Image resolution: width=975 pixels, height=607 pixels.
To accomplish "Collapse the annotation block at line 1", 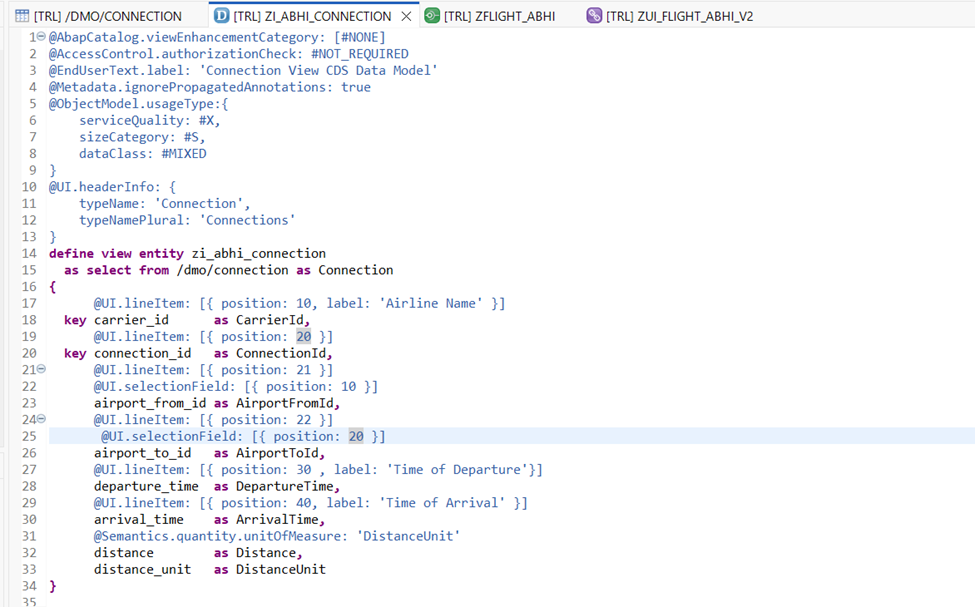I will coord(41,37).
